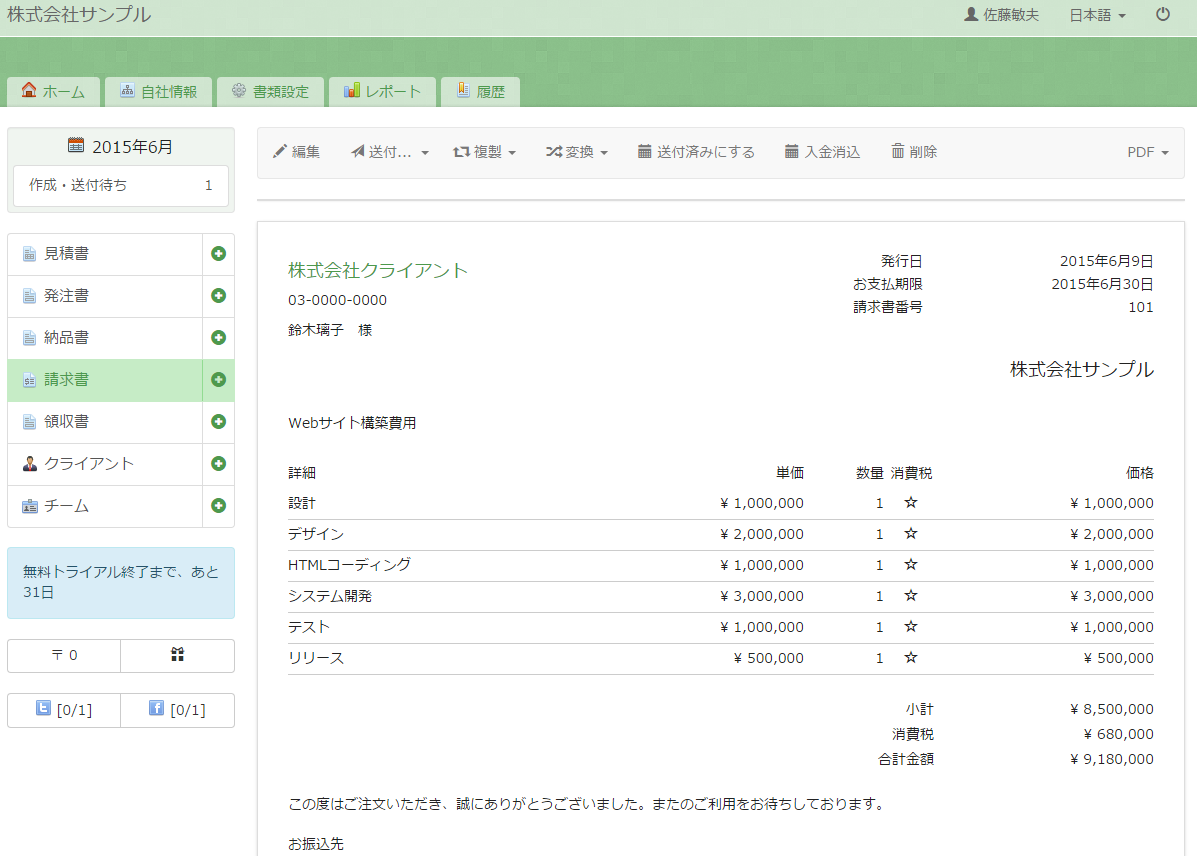The width and height of the screenshot is (1197, 856).
Task: Select 請求書 in sidebar
Action: (x=105, y=380)
